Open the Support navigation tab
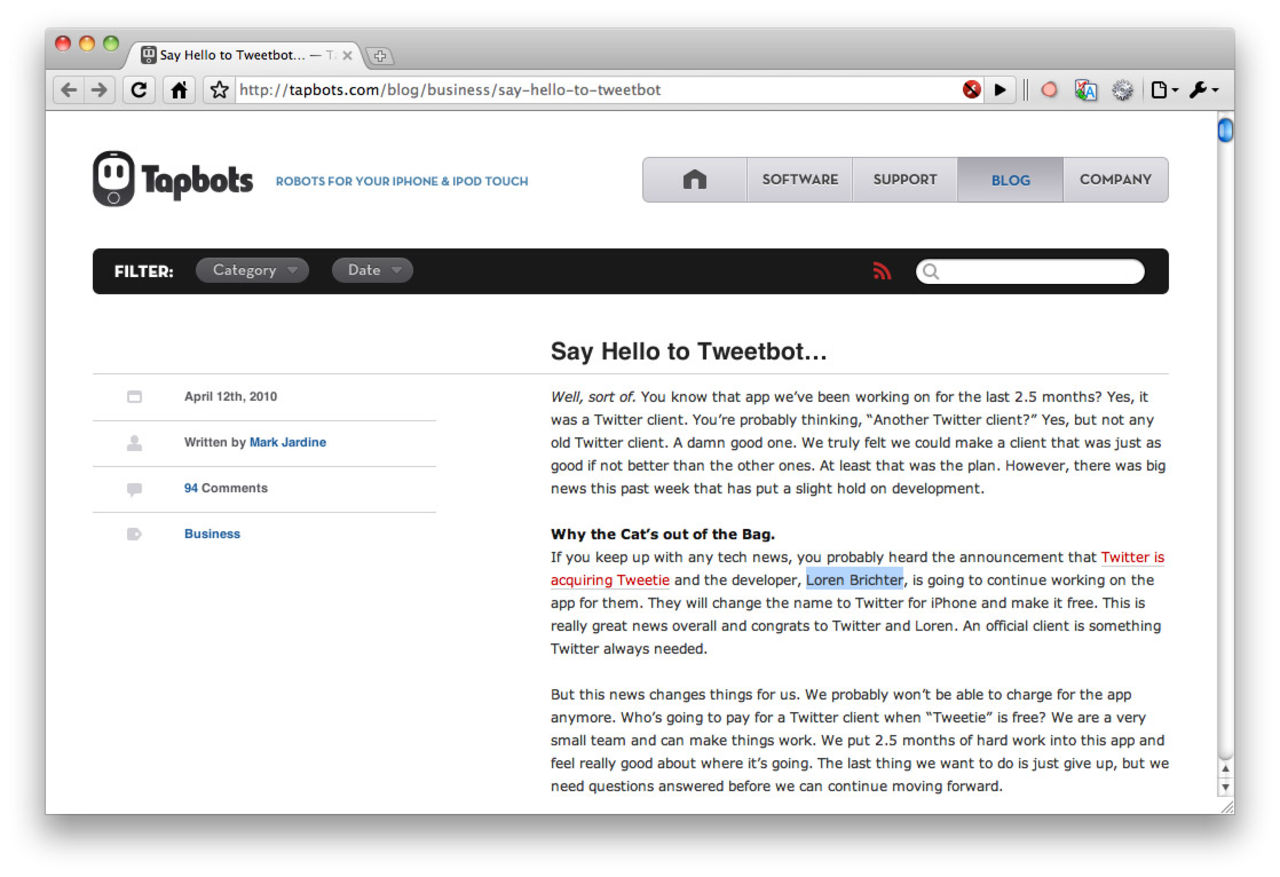 coord(905,180)
